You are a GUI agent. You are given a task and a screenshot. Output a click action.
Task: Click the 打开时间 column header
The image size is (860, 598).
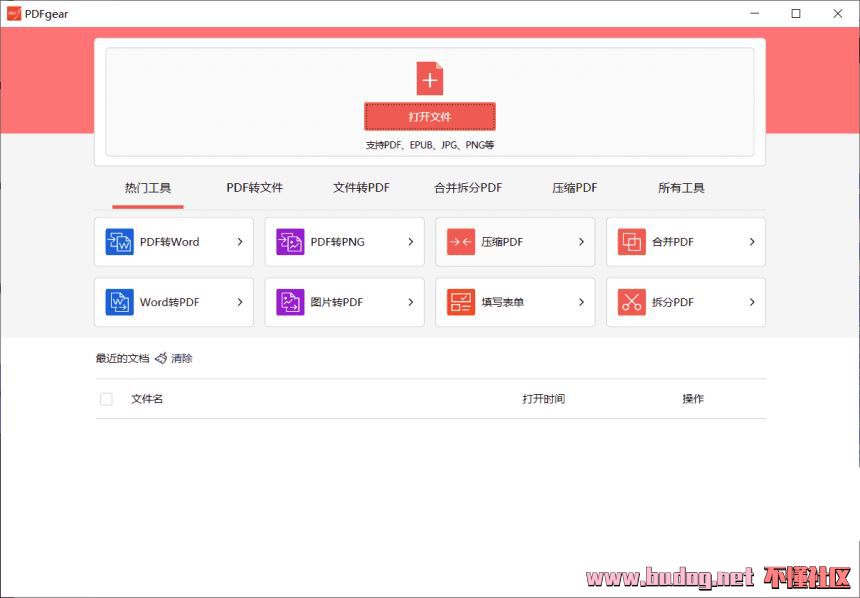[x=544, y=399]
